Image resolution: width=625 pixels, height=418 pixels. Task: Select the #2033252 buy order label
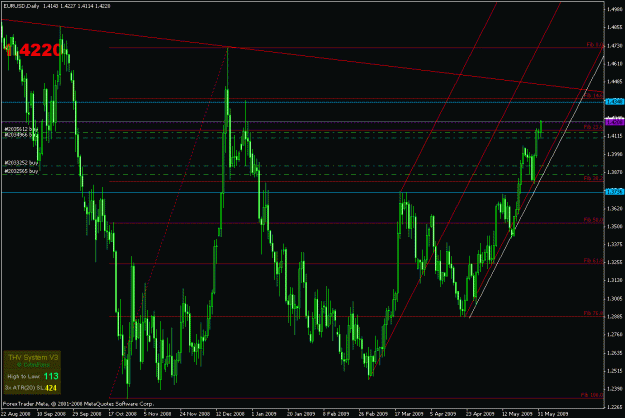[21, 163]
